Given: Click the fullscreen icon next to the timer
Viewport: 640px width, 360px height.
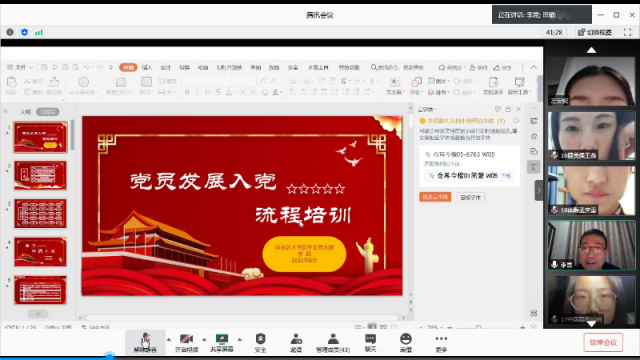Looking at the screenshot, I should [627, 32].
